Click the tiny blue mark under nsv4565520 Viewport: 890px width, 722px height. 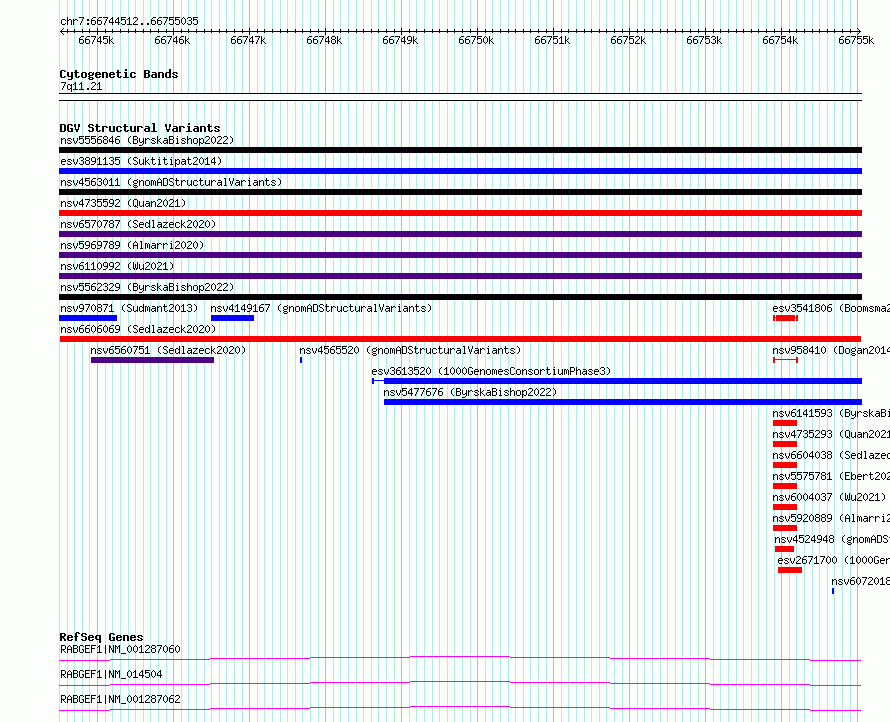point(301,360)
